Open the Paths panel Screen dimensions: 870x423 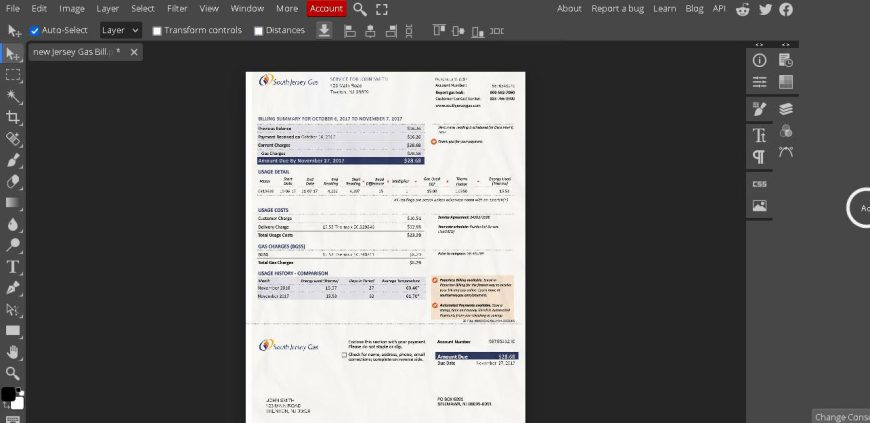[x=786, y=152]
